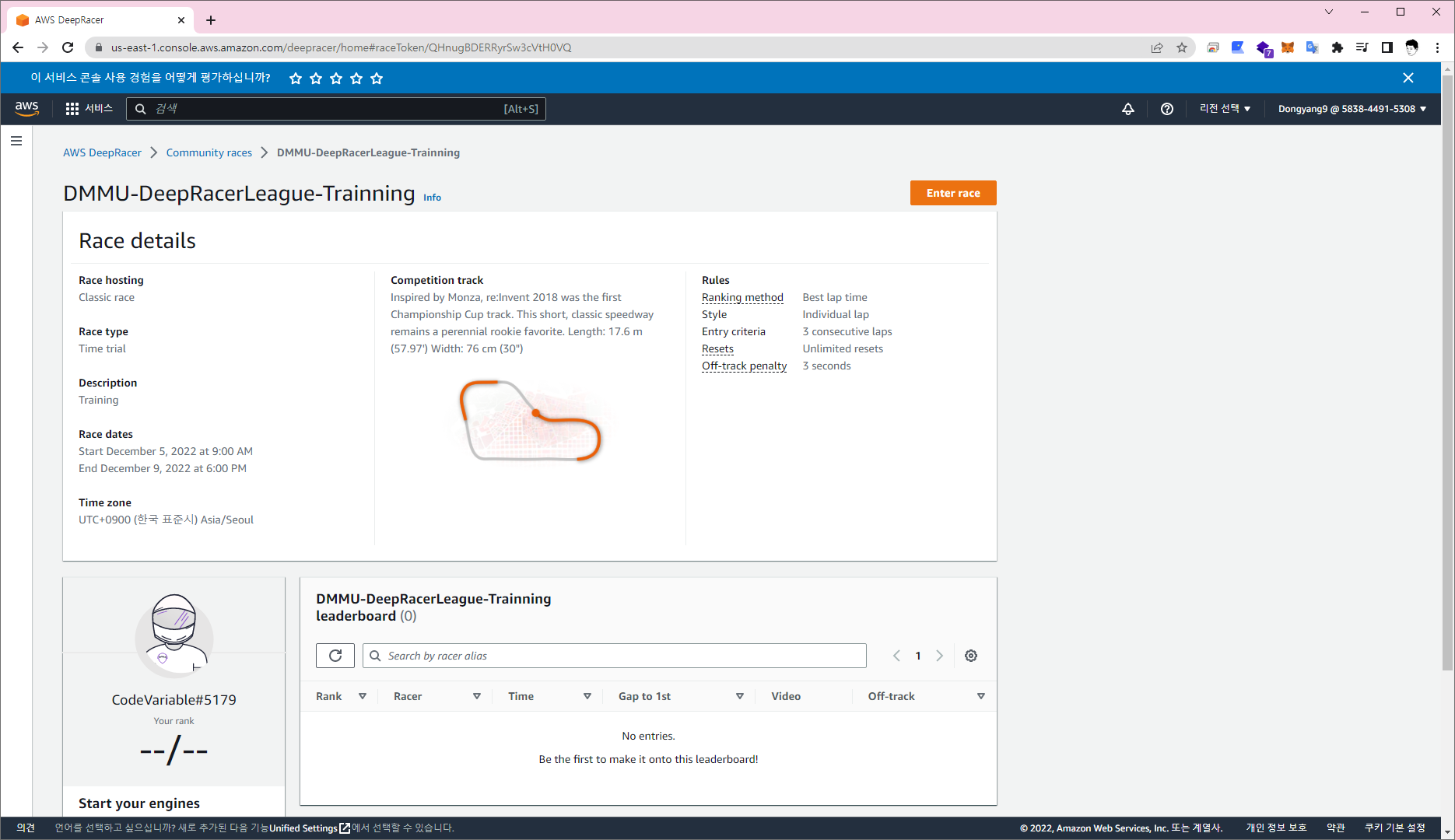
Task: Click the competition track map image
Action: point(531,420)
